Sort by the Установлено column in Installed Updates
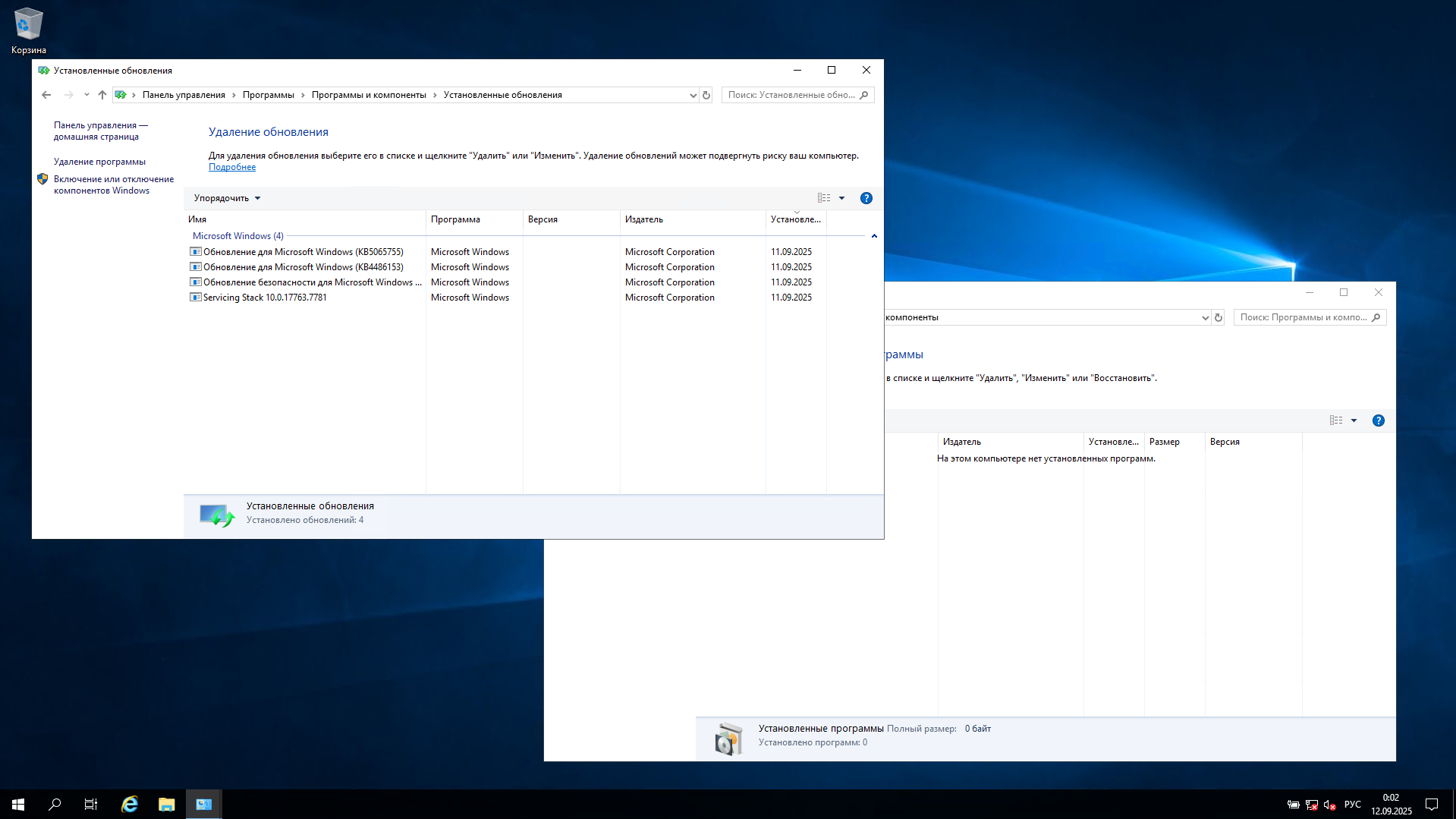The image size is (1456, 819). tap(796, 219)
